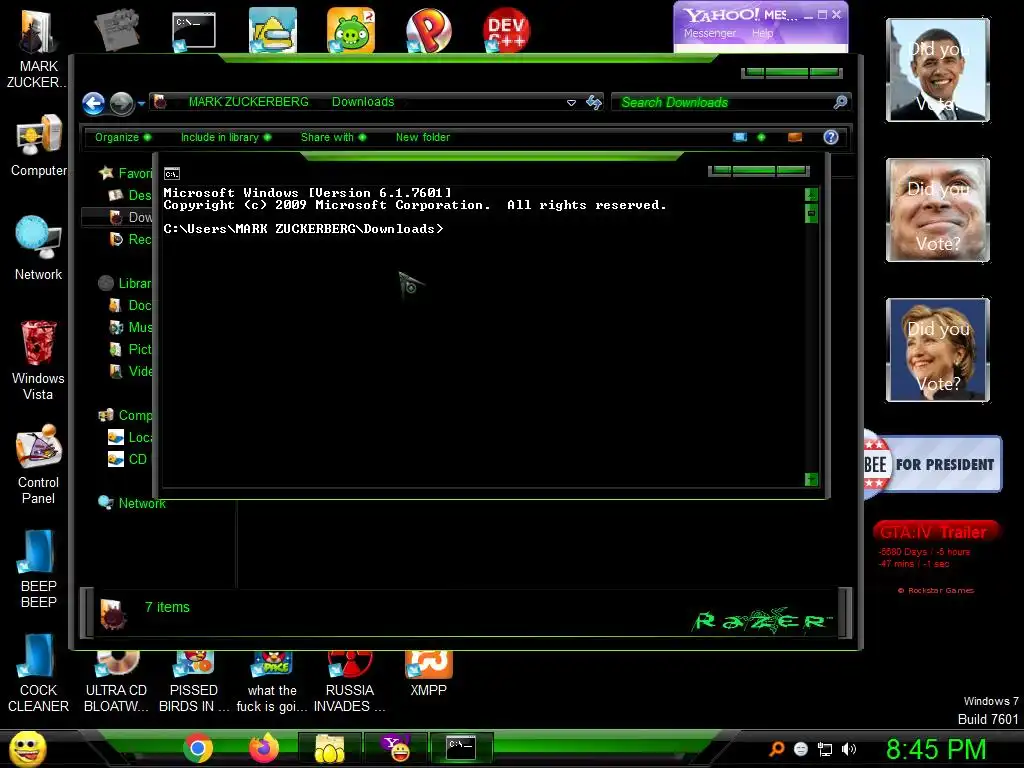Select Local Disk in navigation pane
The width and height of the screenshot is (1024, 768).
[x=130, y=437]
